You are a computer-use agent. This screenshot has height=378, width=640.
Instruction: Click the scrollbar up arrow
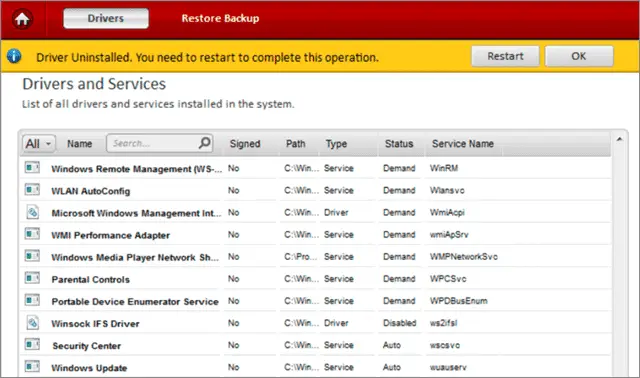[620, 139]
